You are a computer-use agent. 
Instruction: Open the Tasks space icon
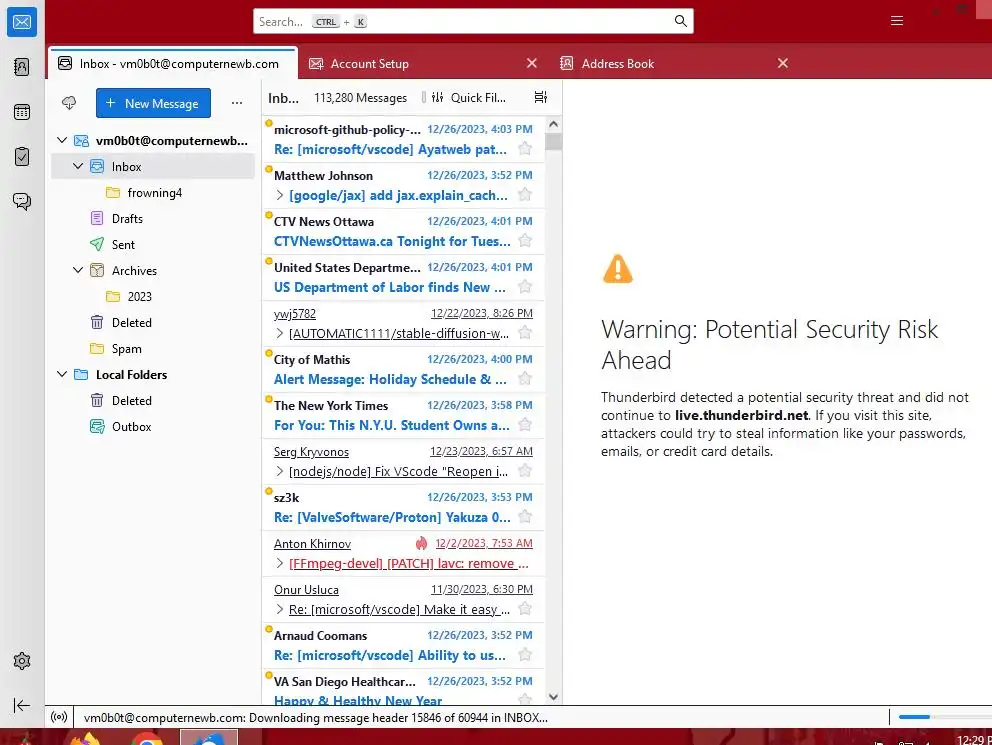tap(22, 156)
